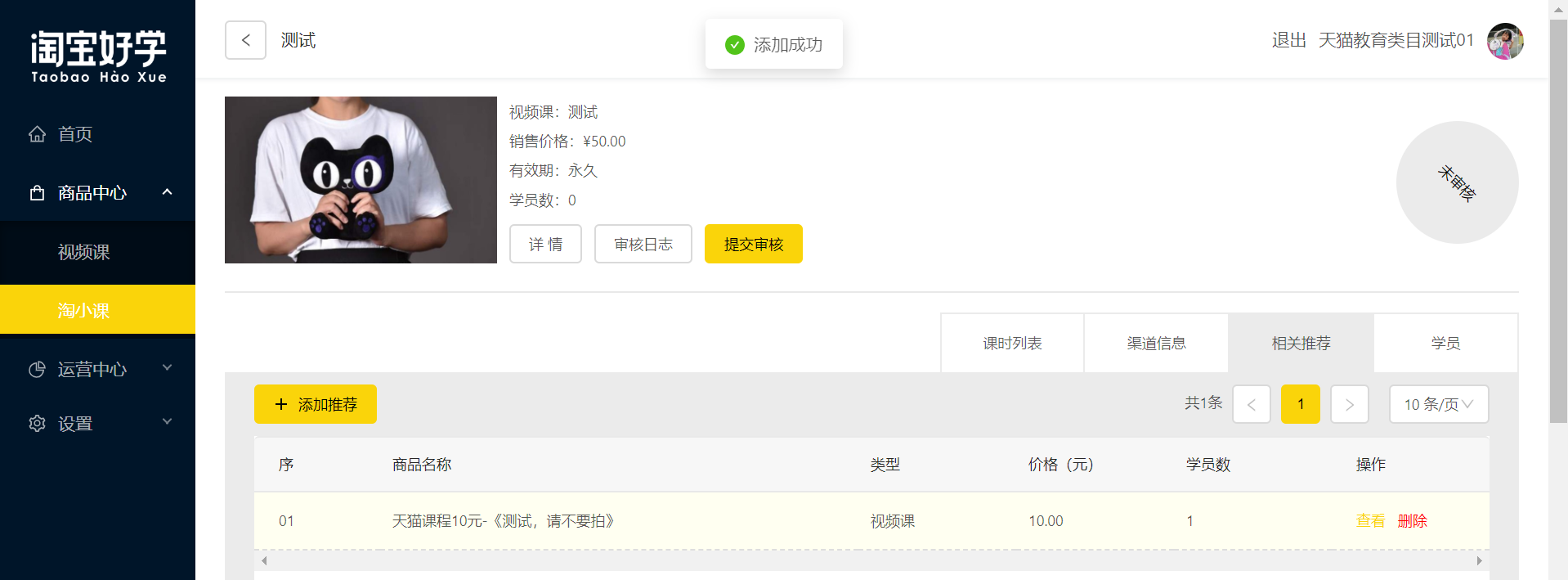Click the 类型 column header

[x=885, y=465]
